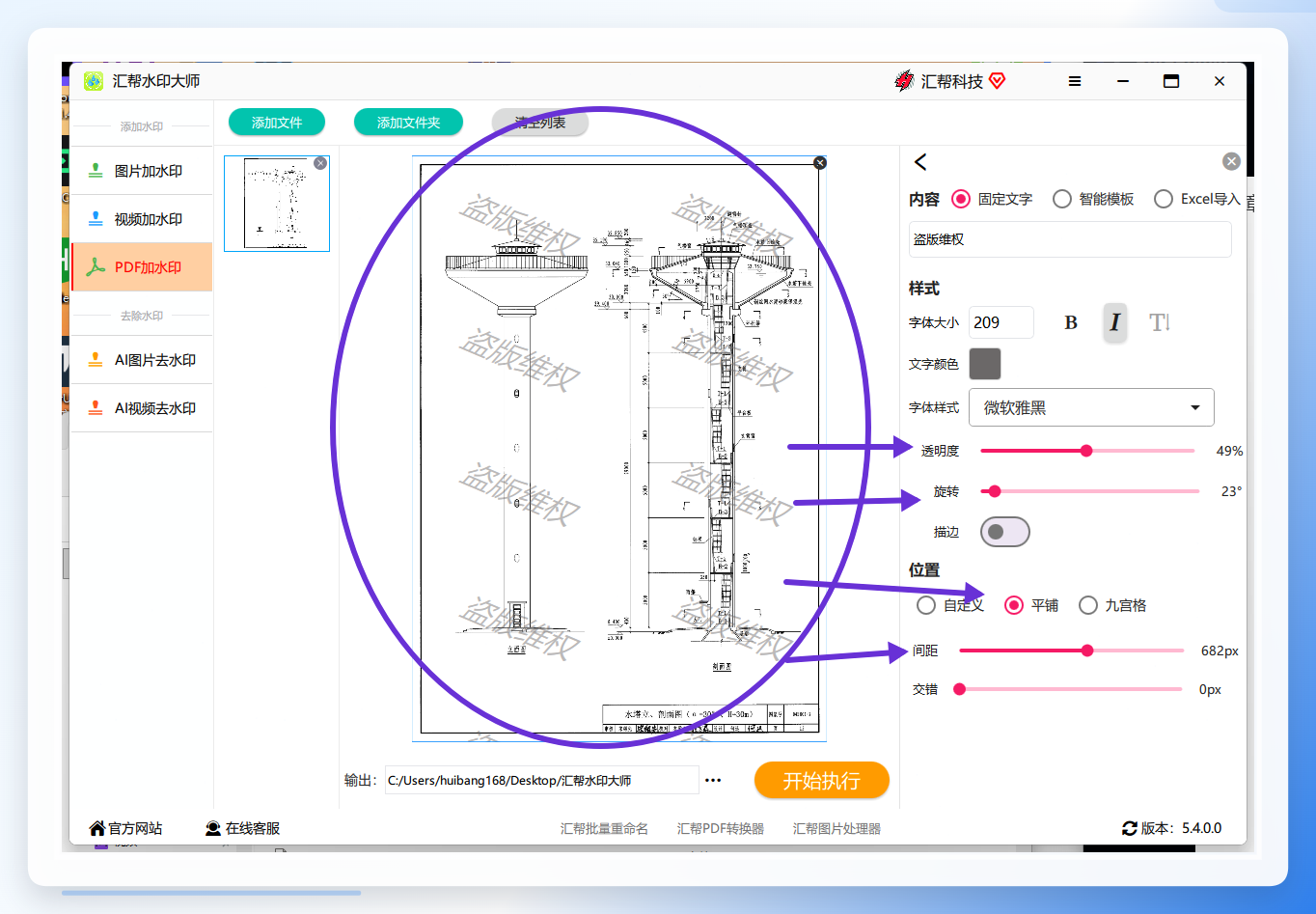This screenshot has width=1316, height=914.
Task: Open the 汇帮PDF转换器 link
Action: (x=721, y=828)
